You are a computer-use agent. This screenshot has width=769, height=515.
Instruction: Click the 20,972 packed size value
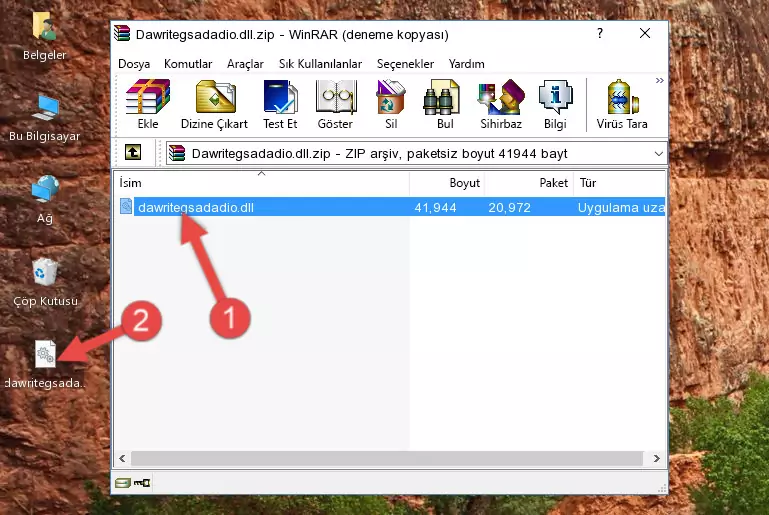509,207
